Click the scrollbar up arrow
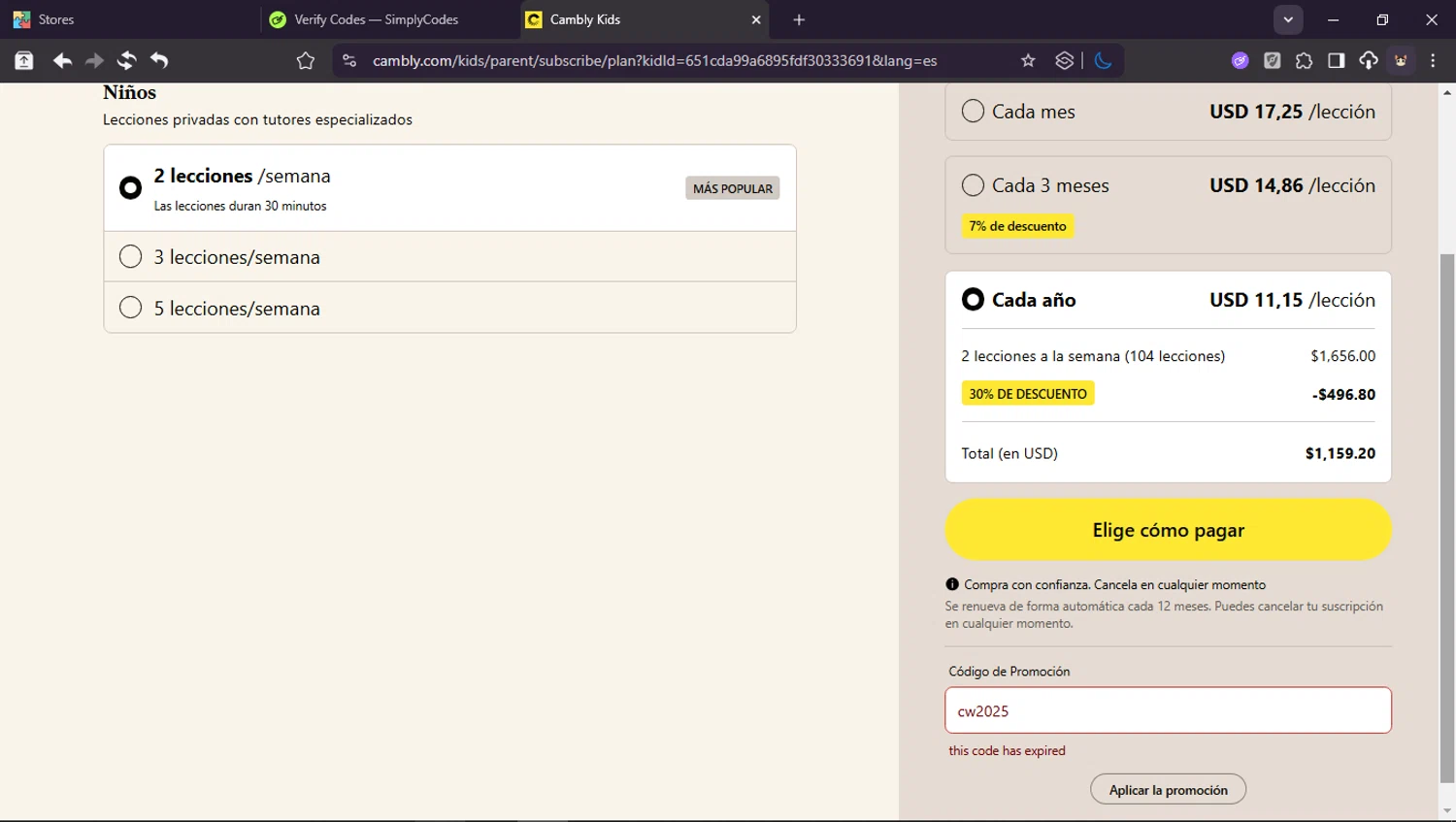The image size is (1456, 822). point(1447,93)
